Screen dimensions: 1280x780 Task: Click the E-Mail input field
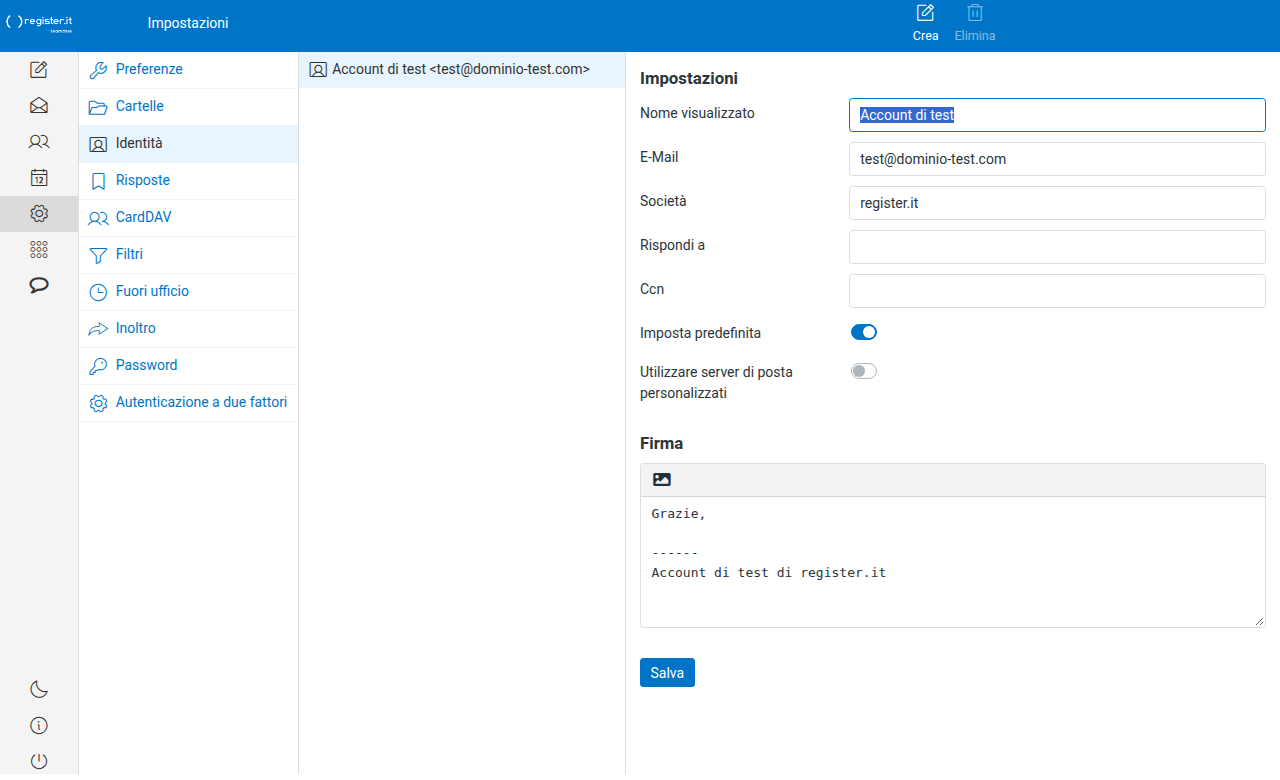pyautogui.click(x=1057, y=159)
